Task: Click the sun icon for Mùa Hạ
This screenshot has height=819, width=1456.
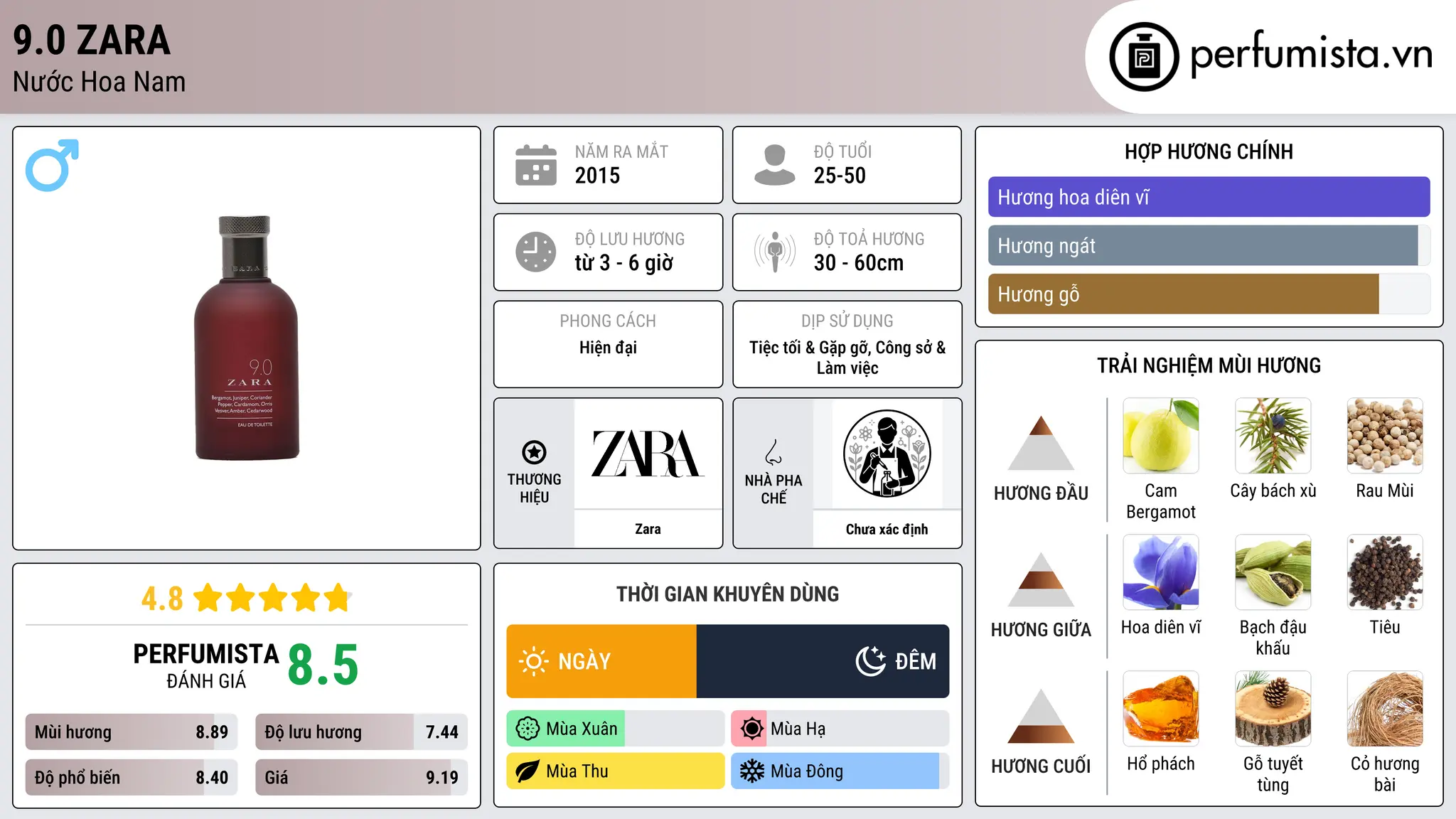Action: pos(751,729)
